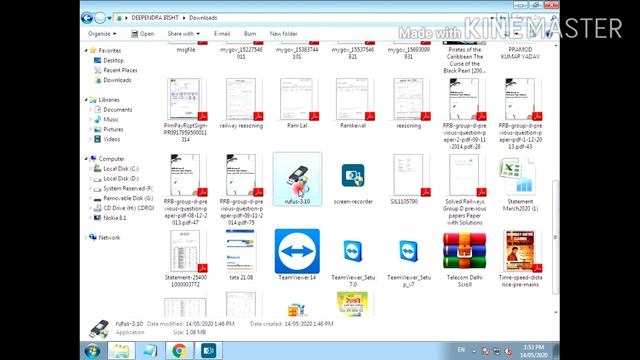The height and width of the screenshot is (360, 640).
Task: Open the Organize menu
Action: (x=102, y=34)
